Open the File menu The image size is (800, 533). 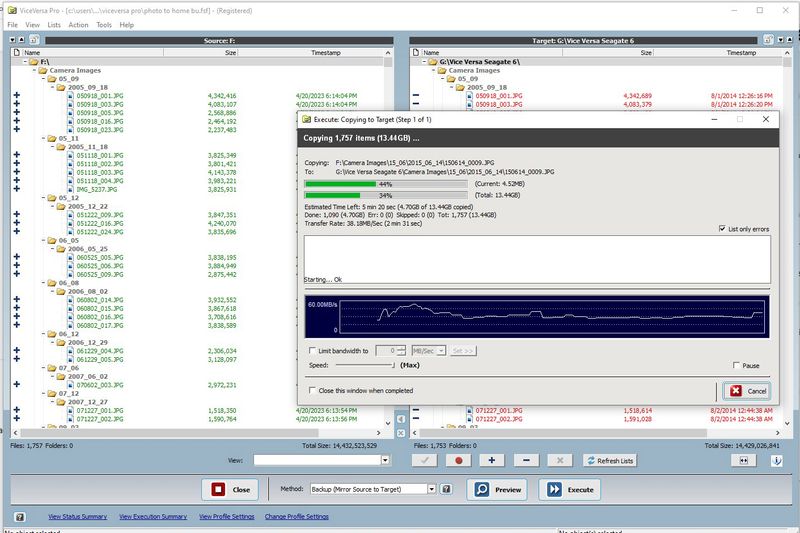pos(13,24)
